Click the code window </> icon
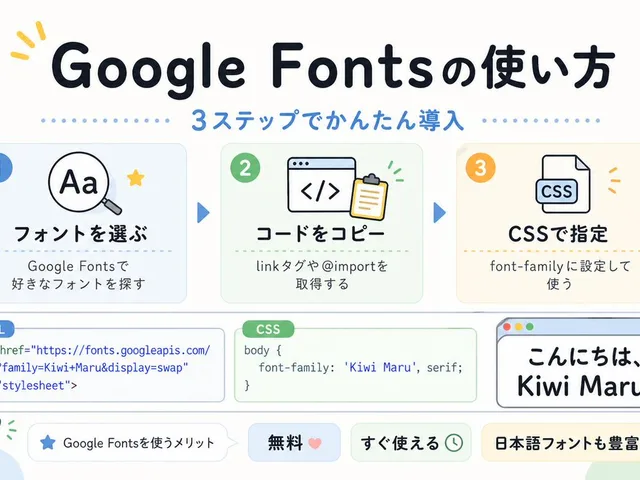This screenshot has width=640, height=480. pos(321,185)
